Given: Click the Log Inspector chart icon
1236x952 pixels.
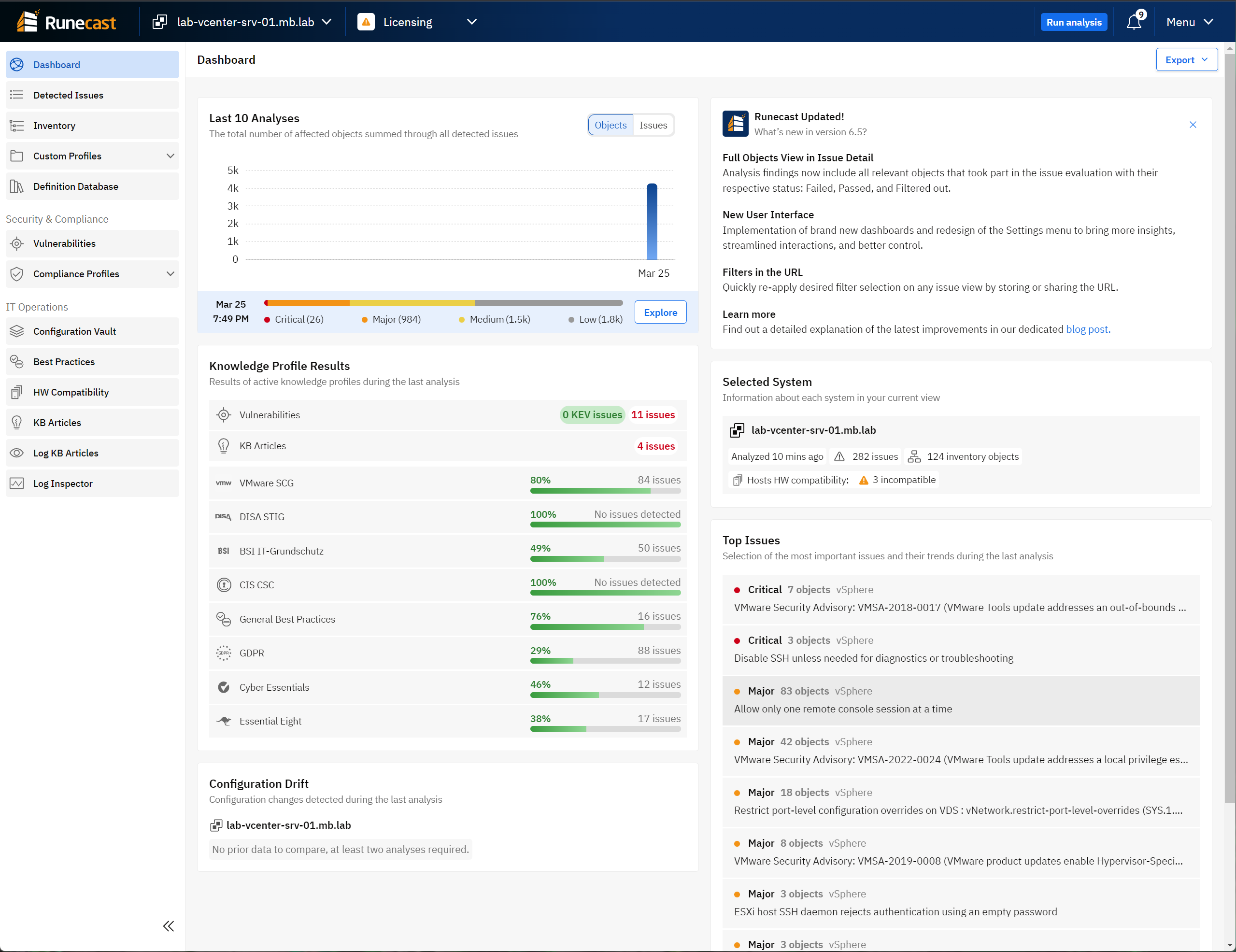Looking at the screenshot, I should (17, 483).
